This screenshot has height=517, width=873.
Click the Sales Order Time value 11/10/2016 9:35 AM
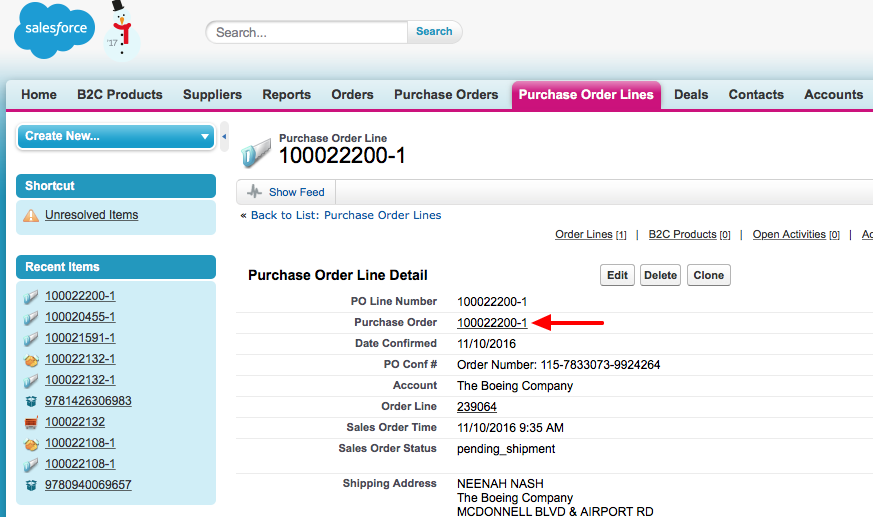pos(511,428)
